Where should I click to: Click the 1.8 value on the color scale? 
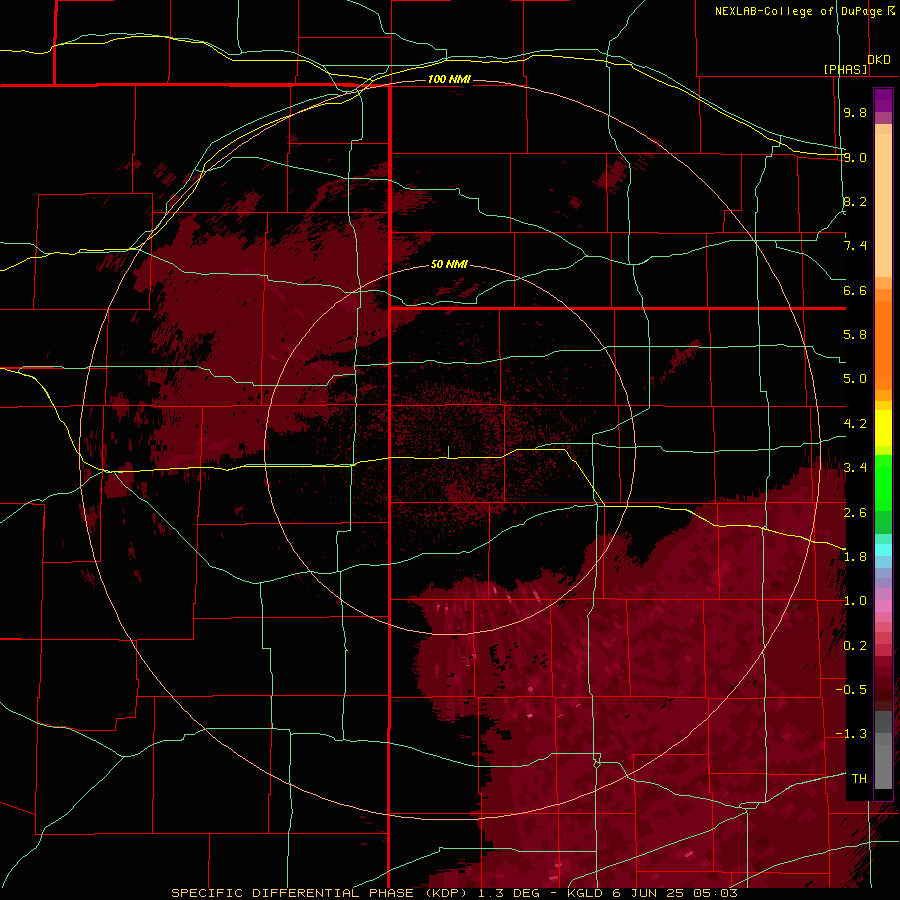click(x=855, y=557)
